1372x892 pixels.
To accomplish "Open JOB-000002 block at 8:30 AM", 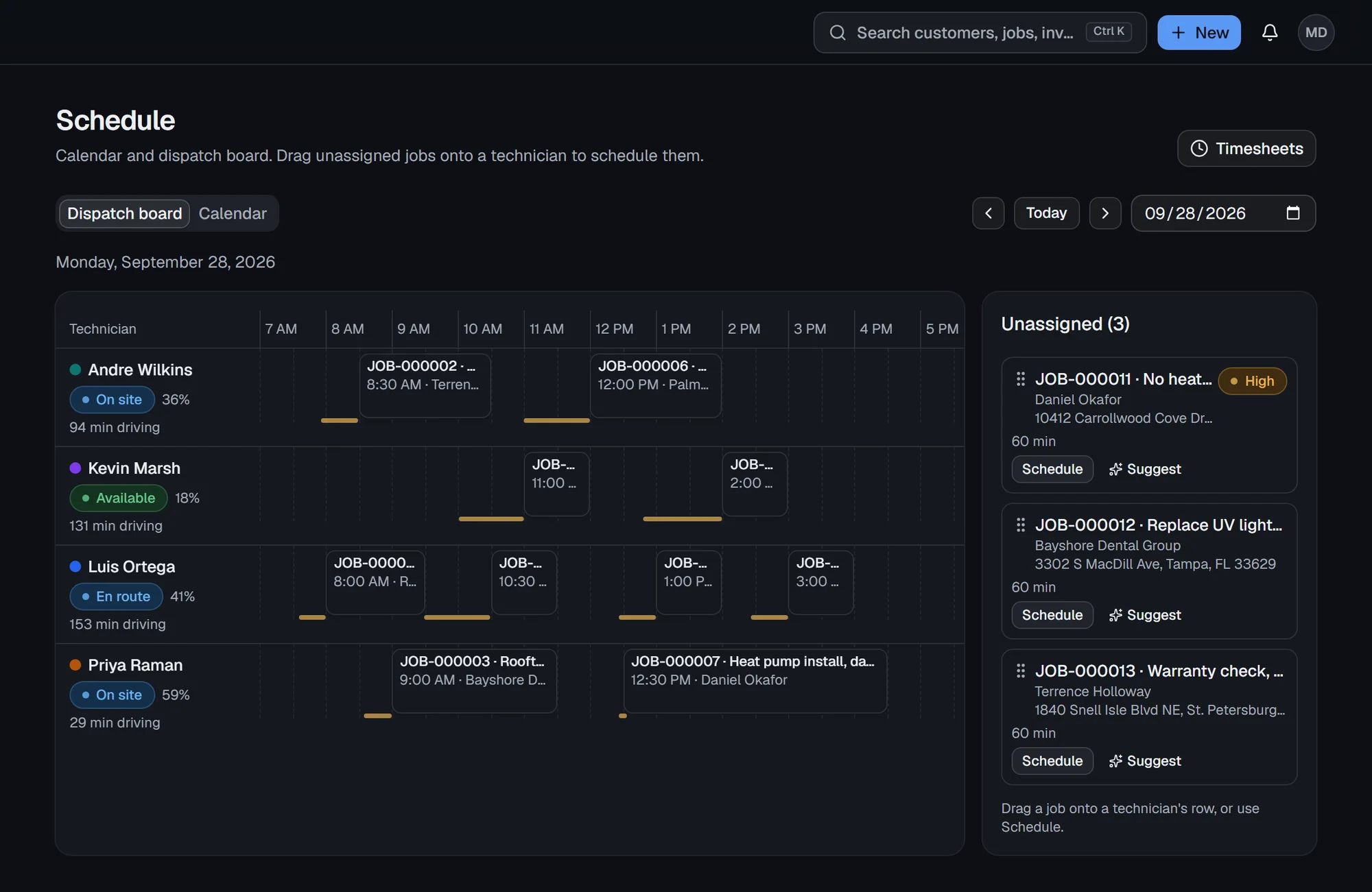I will [x=425, y=385].
